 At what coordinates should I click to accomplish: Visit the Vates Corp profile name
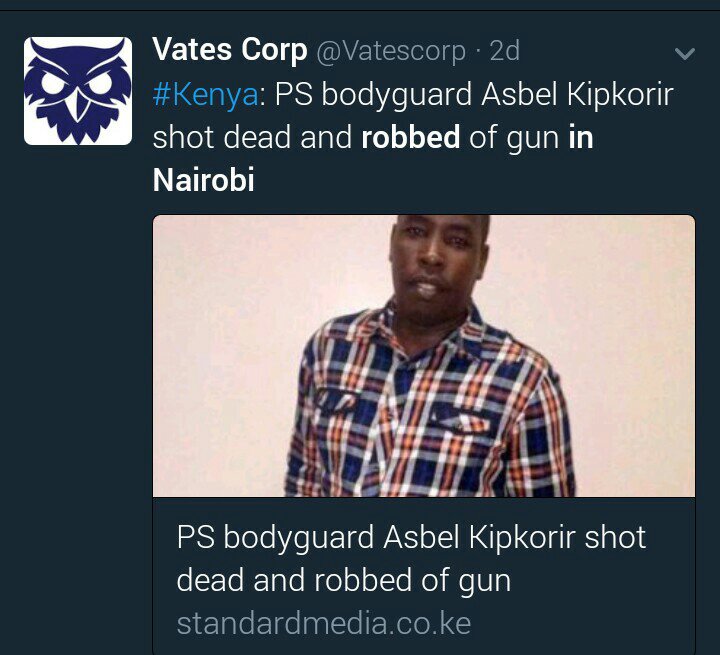tap(230, 50)
